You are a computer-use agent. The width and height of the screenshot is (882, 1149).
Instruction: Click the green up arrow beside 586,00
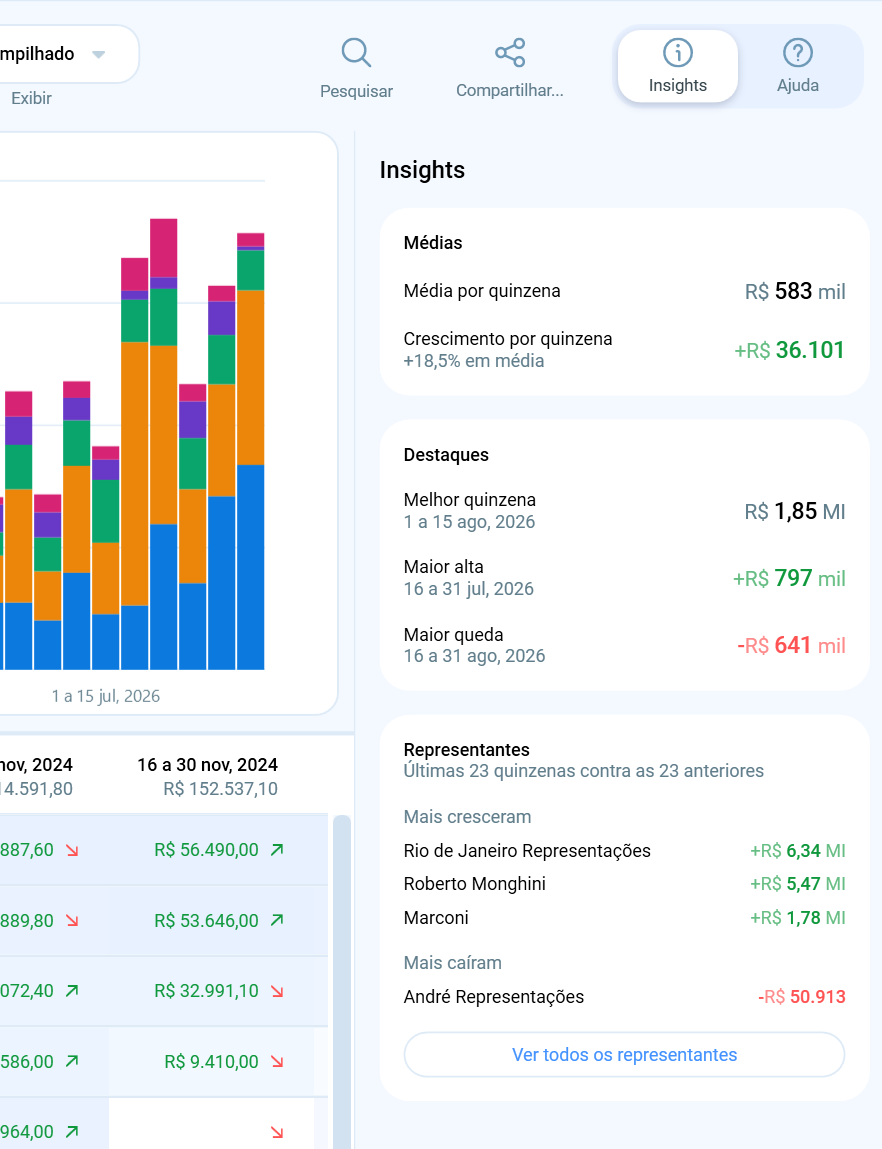[x=72, y=1061]
